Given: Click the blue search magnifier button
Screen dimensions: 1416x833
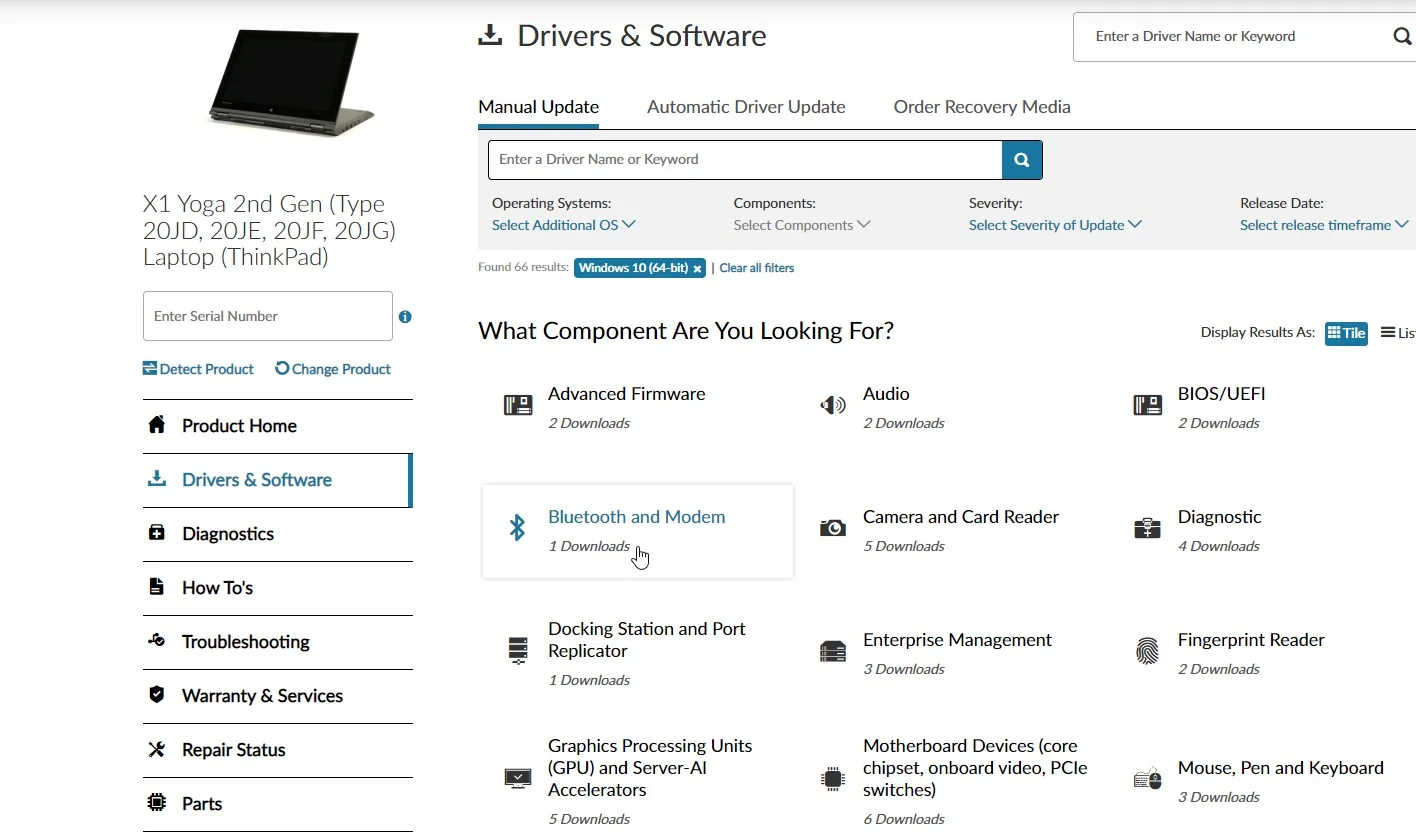Looking at the screenshot, I should point(1022,160).
